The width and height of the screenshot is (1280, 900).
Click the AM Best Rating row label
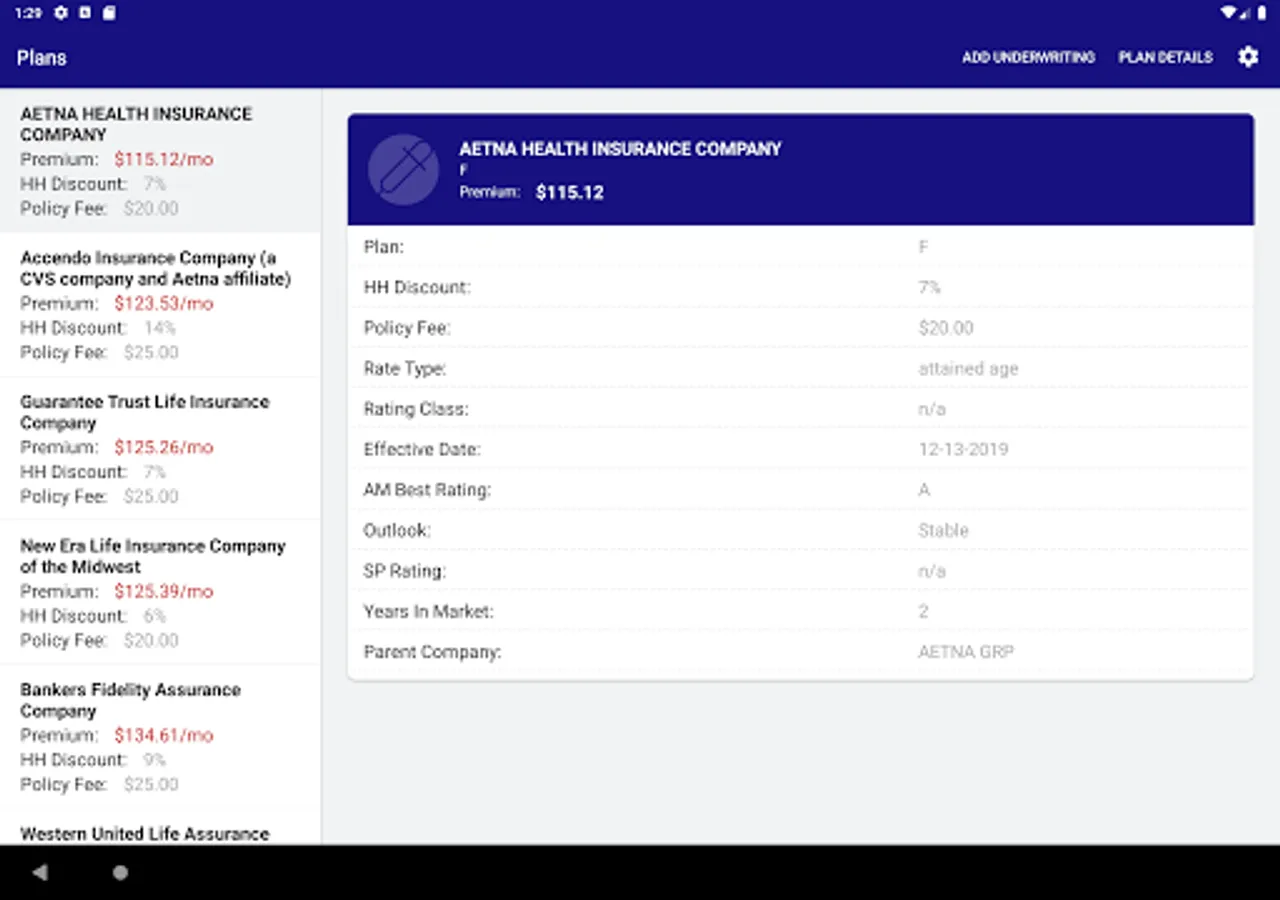coord(427,490)
